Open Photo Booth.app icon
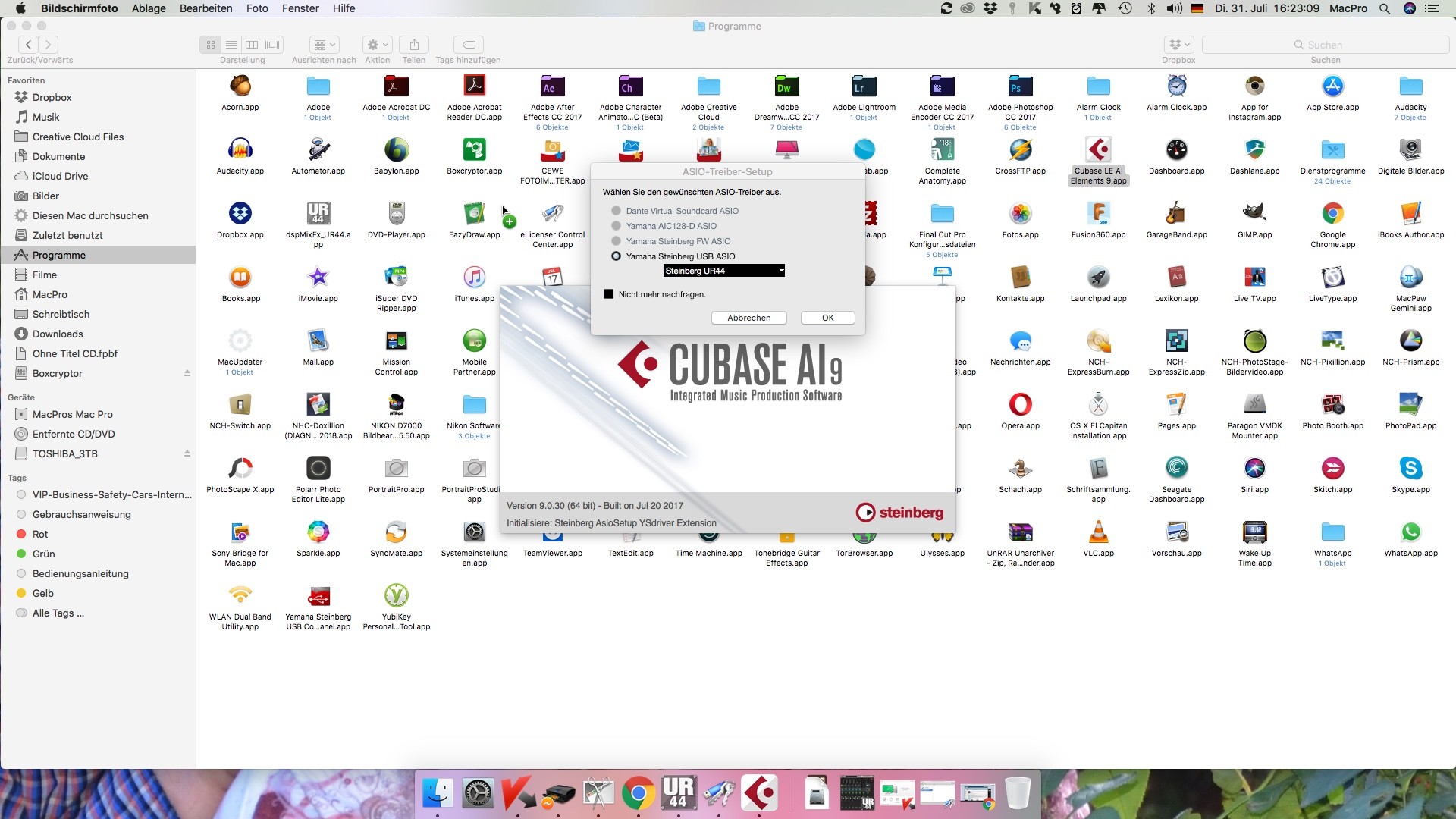The height and width of the screenshot is (819, 1456). [x=1332, y=405]
